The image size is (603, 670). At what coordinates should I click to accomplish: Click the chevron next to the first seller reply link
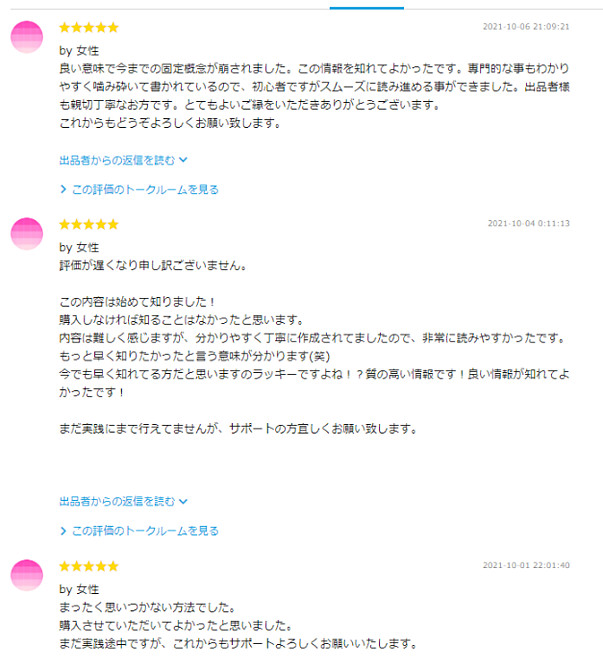coord(183,160)
